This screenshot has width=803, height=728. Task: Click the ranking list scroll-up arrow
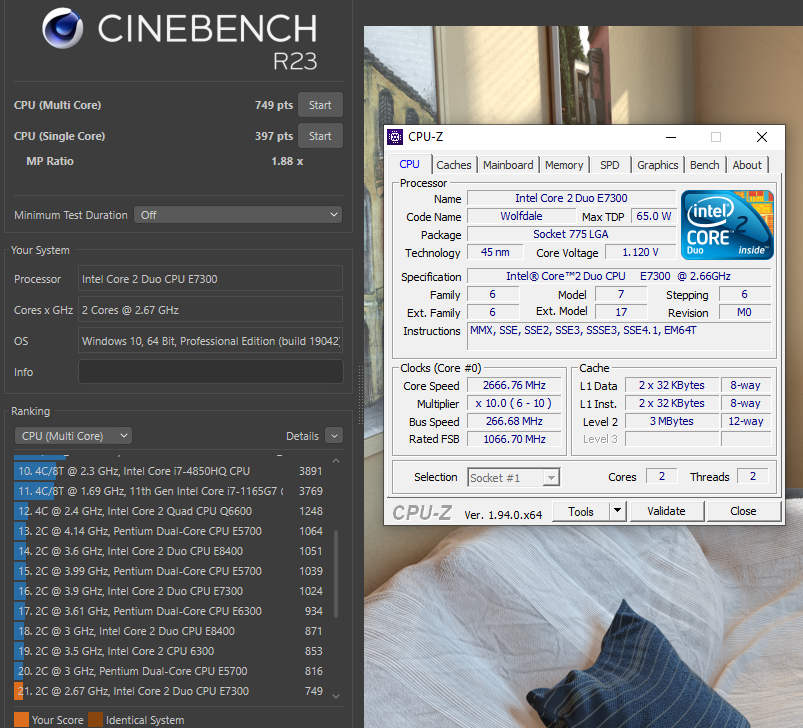pos(336,461)
